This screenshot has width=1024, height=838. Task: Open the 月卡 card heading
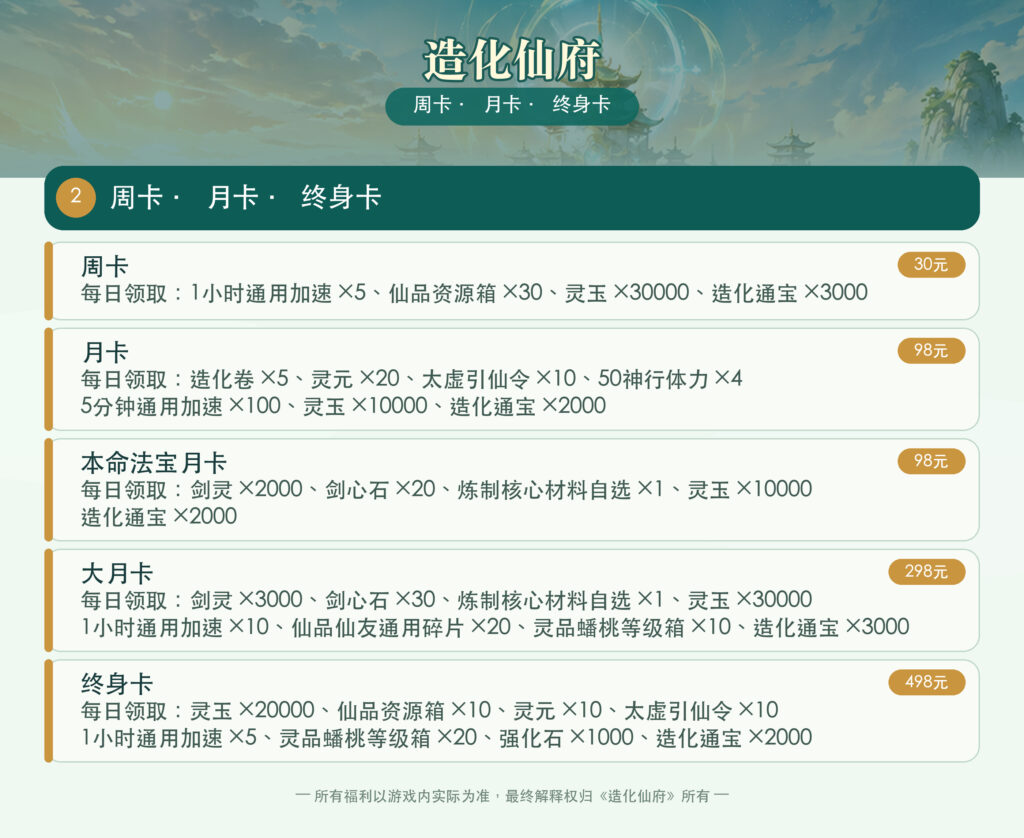pyautogui.click(x=104, y=353)
